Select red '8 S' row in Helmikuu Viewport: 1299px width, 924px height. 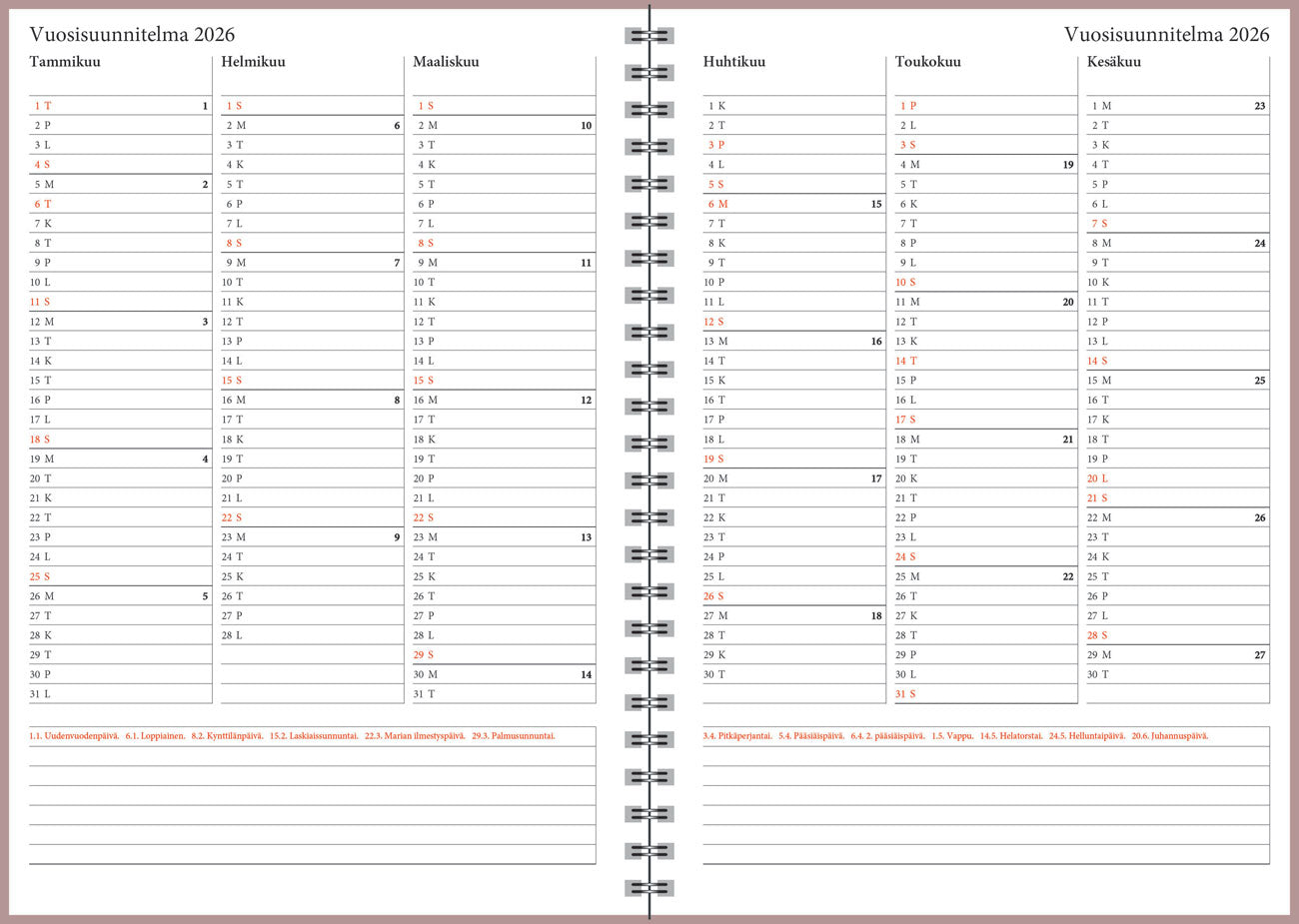[312, 243]
